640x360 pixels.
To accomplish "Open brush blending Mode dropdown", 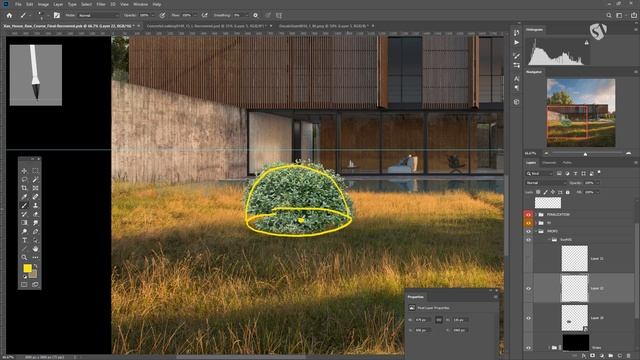I will [98, 15].
